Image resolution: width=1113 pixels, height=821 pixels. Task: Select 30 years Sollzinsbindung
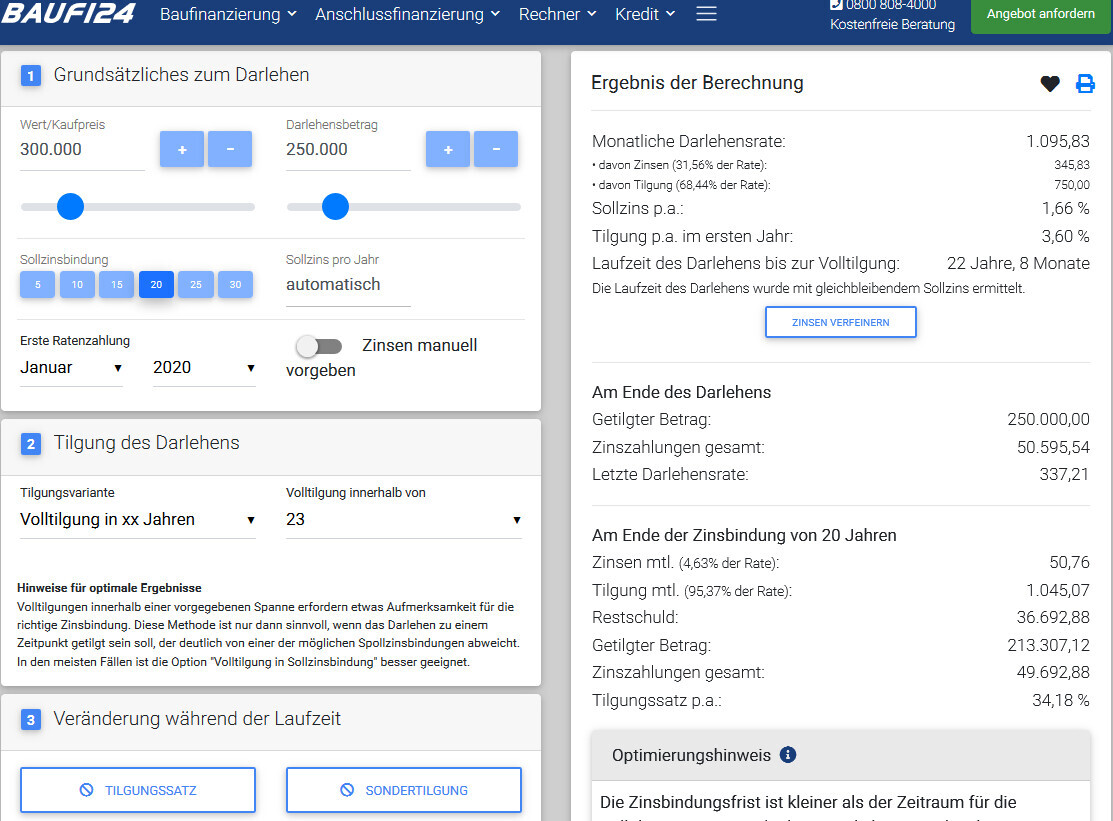[235, 285]
